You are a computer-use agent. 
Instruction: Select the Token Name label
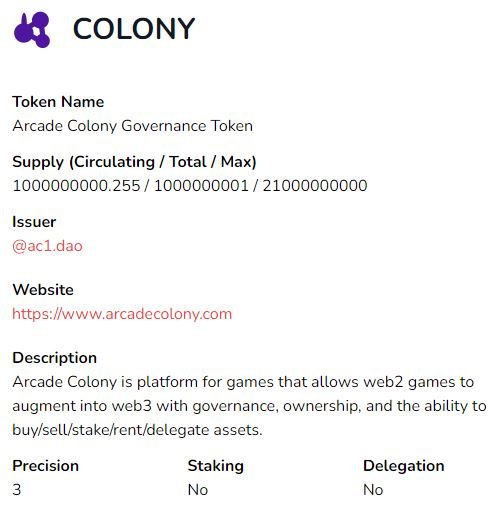(x=58, y=102)
